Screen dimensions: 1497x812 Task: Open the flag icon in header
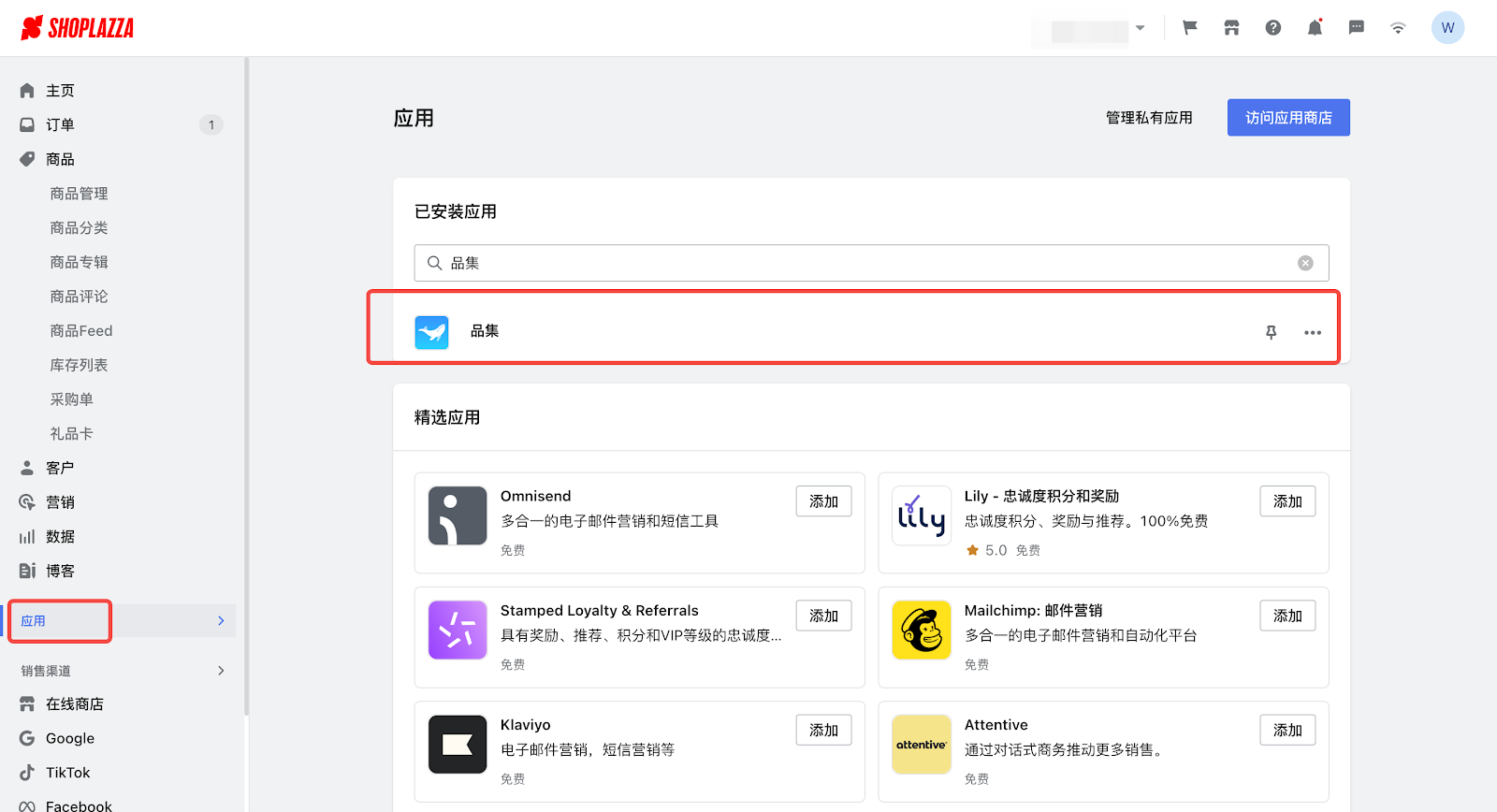(x=1190, y=28)
